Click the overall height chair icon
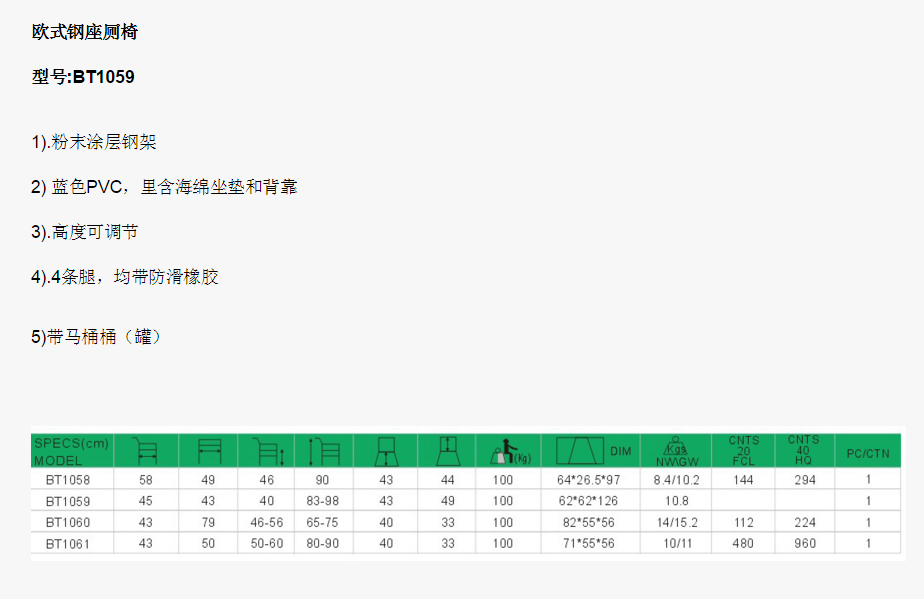 pyautogui.click(x=325, y=452)
